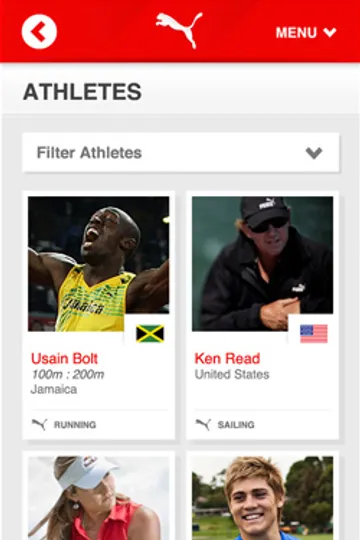Open the MENU label in header

click(x=296, y=33)
